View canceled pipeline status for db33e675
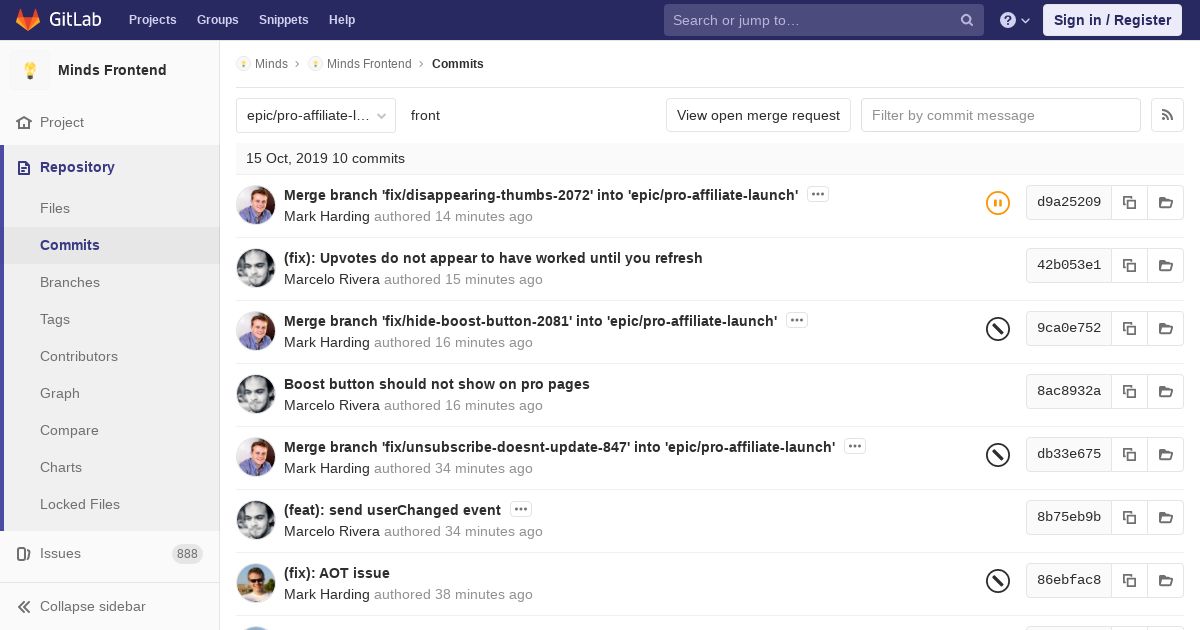 pos(998,455)
